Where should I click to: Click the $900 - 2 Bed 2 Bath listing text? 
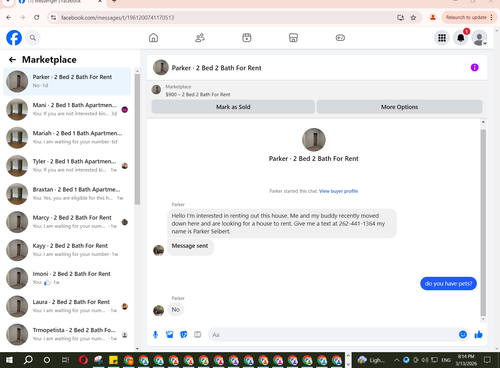point(198,94)
